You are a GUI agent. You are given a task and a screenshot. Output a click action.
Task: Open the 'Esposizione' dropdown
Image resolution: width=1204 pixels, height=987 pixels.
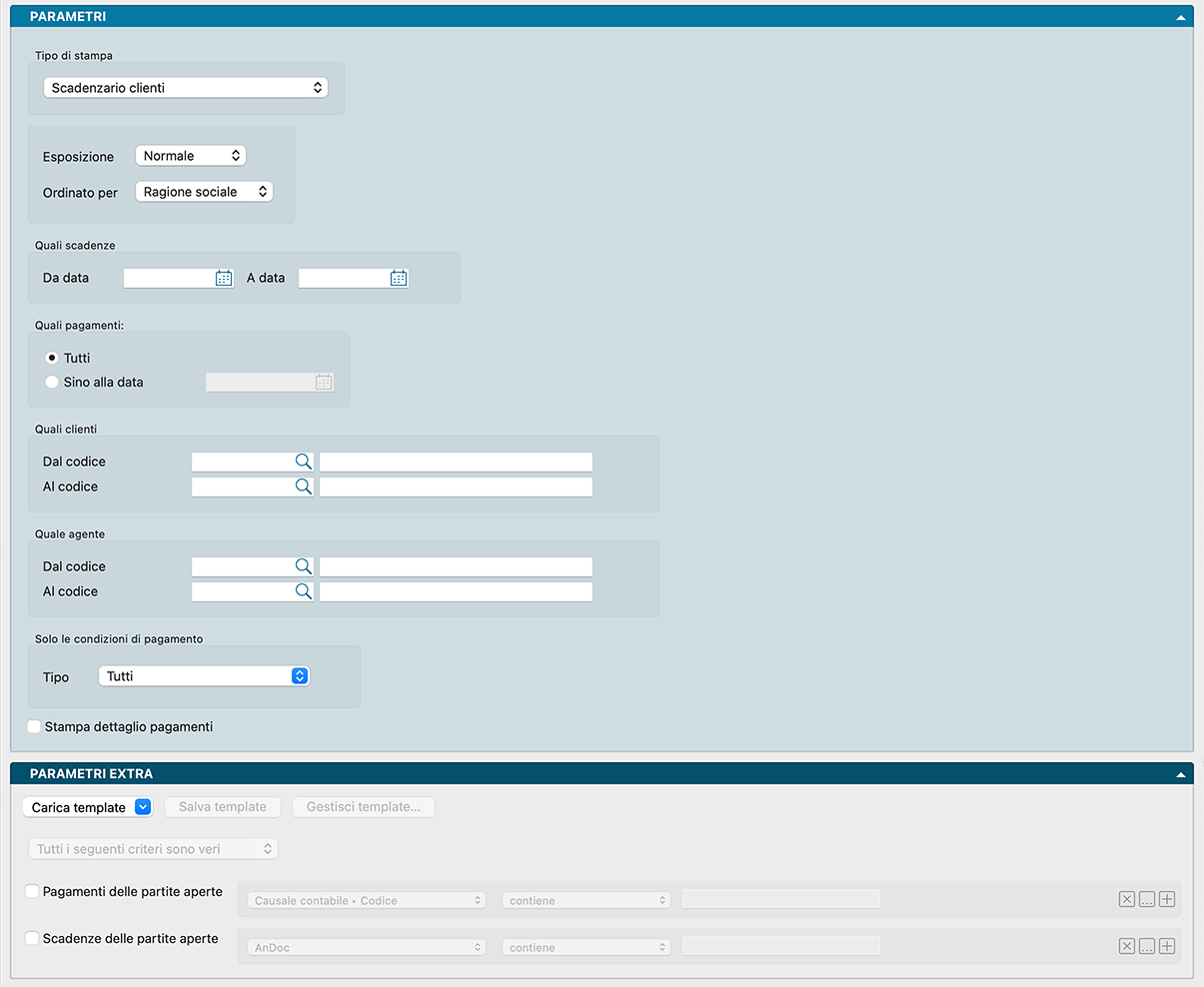(190, 156)
